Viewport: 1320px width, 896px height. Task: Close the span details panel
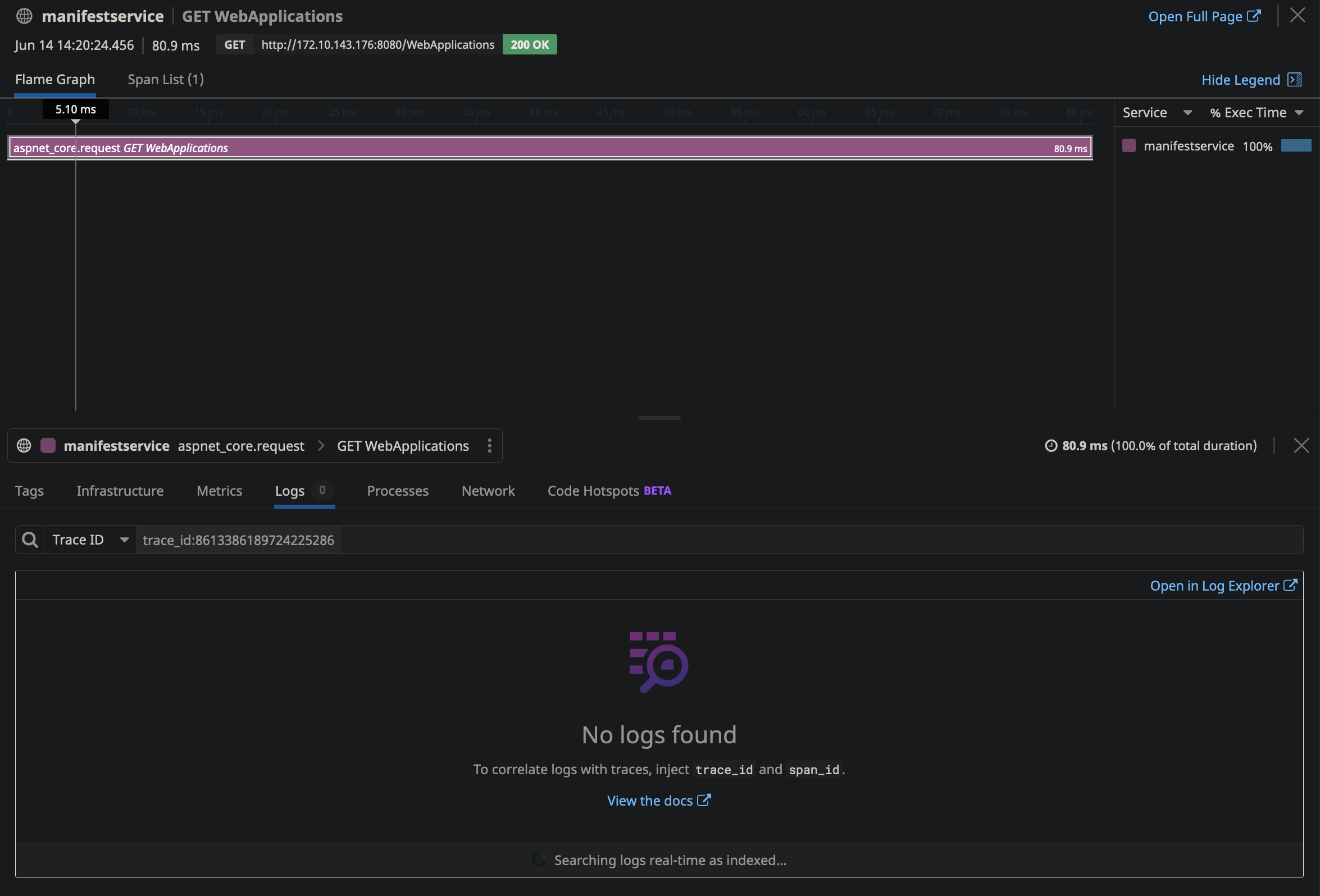coord(1301,446)
